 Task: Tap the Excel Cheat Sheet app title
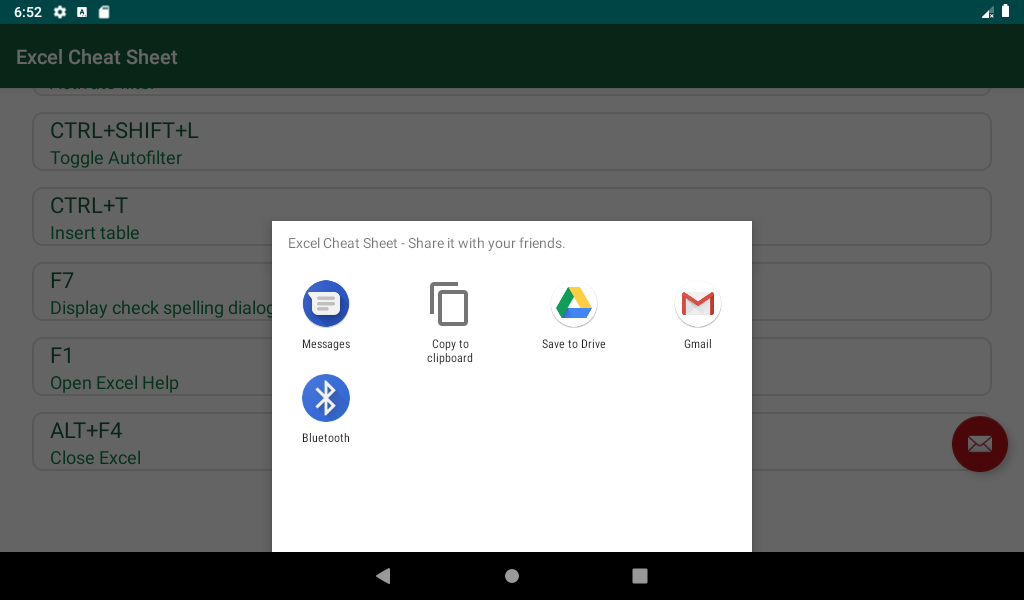pyautogui.click(x=97, y=57)
